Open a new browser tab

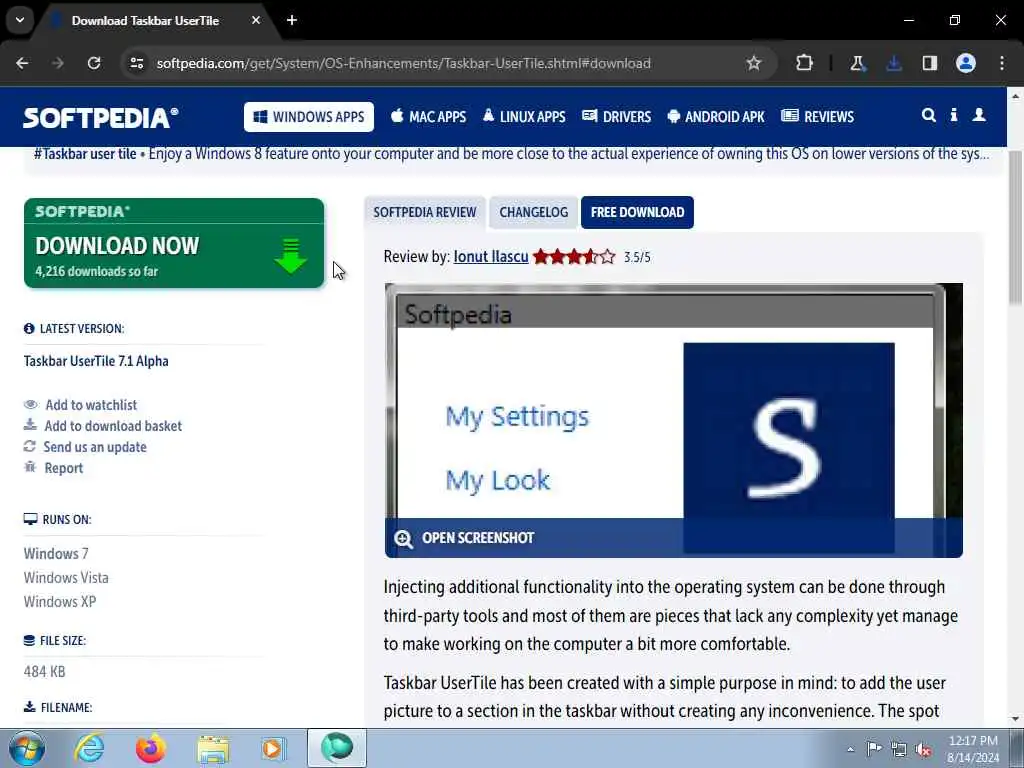tap(292, 20)
